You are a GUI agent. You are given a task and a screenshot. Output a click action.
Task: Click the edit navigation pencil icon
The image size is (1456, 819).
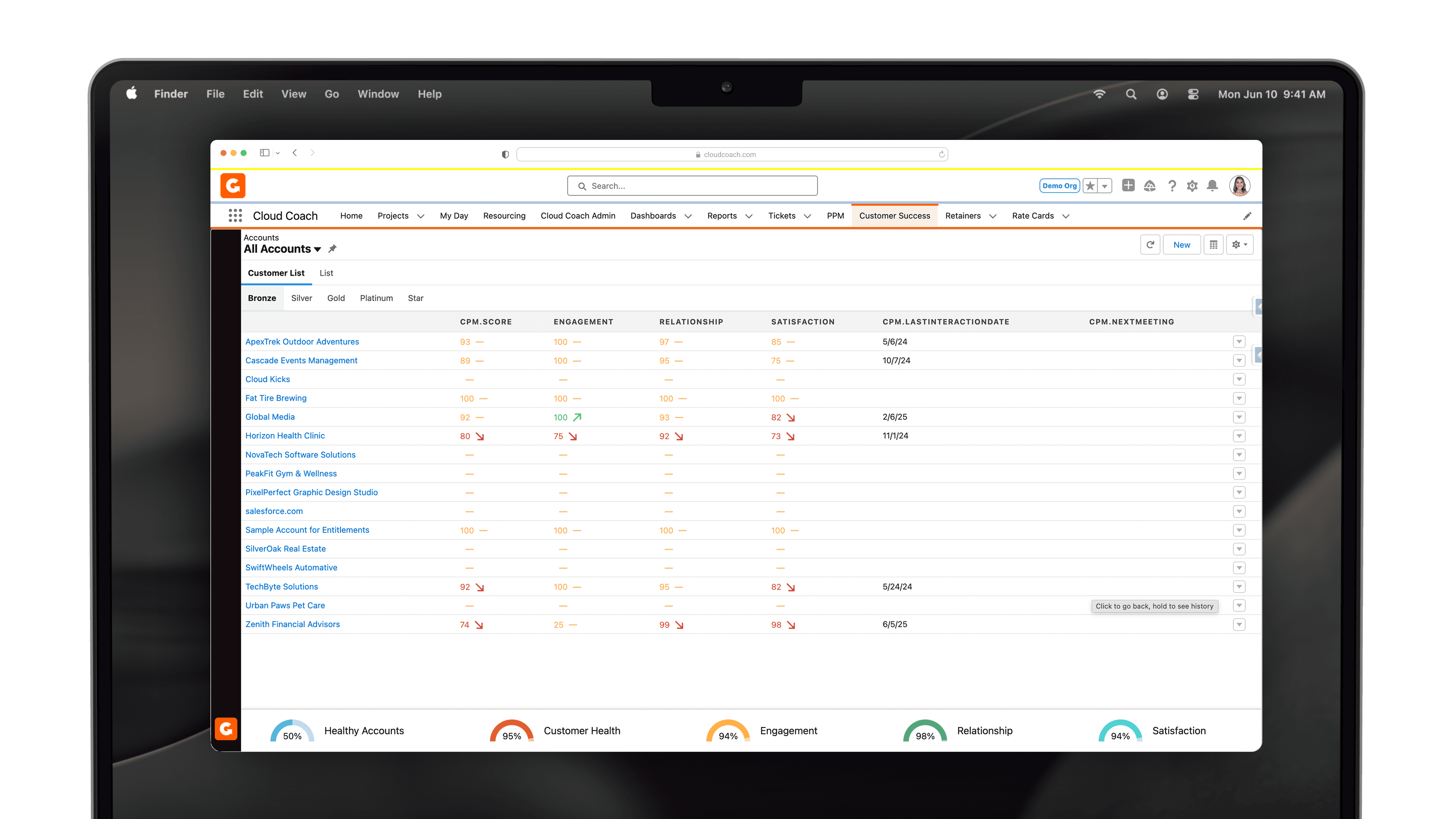click(1247, 216)
